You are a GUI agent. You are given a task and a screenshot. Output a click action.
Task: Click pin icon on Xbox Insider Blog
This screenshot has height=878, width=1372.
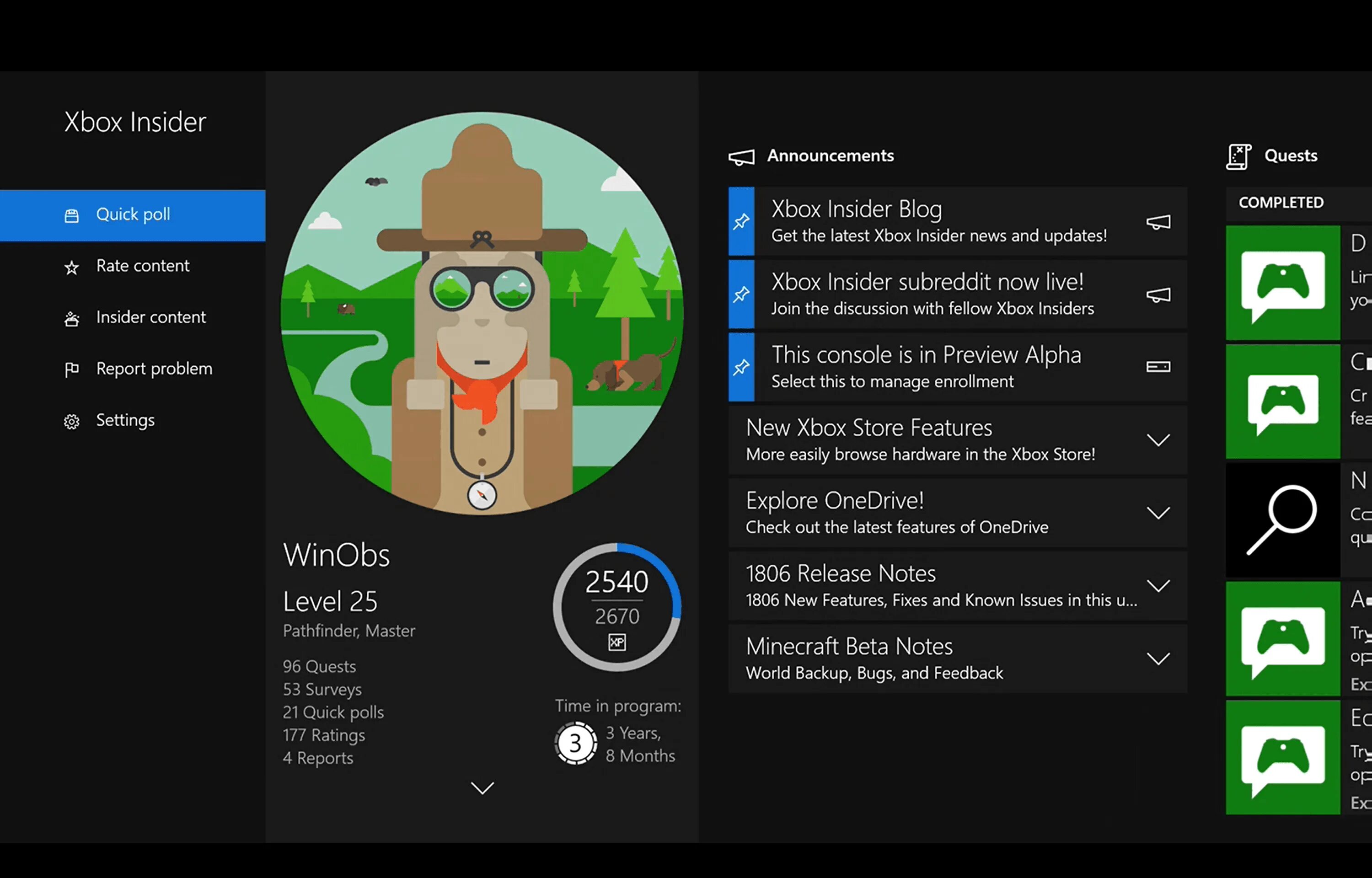pos(741,221)
